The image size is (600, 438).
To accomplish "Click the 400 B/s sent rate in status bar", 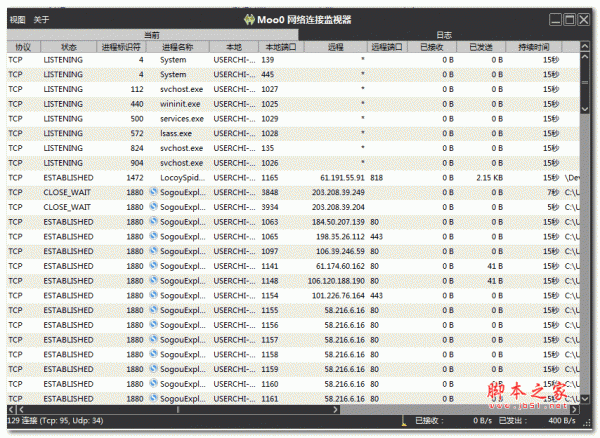I will point(562,421).
